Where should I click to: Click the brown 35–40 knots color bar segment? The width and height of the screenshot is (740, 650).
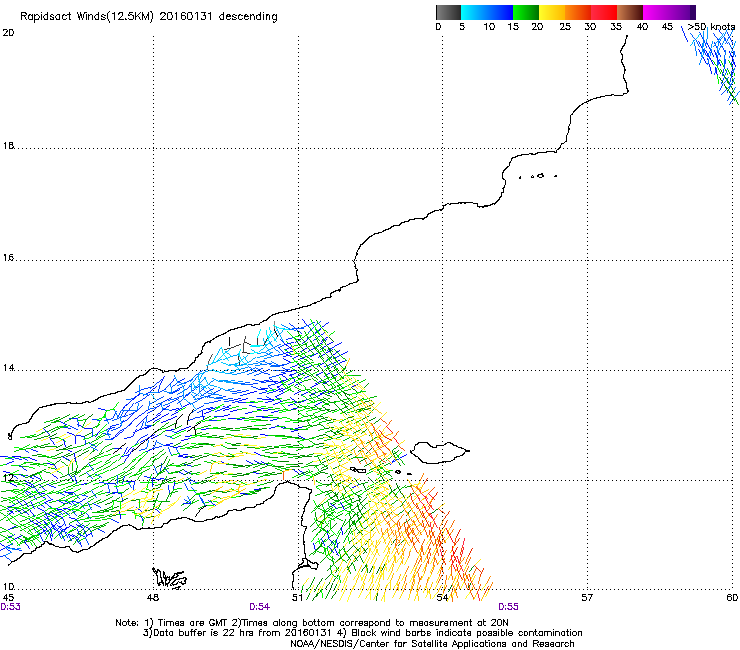630,12
